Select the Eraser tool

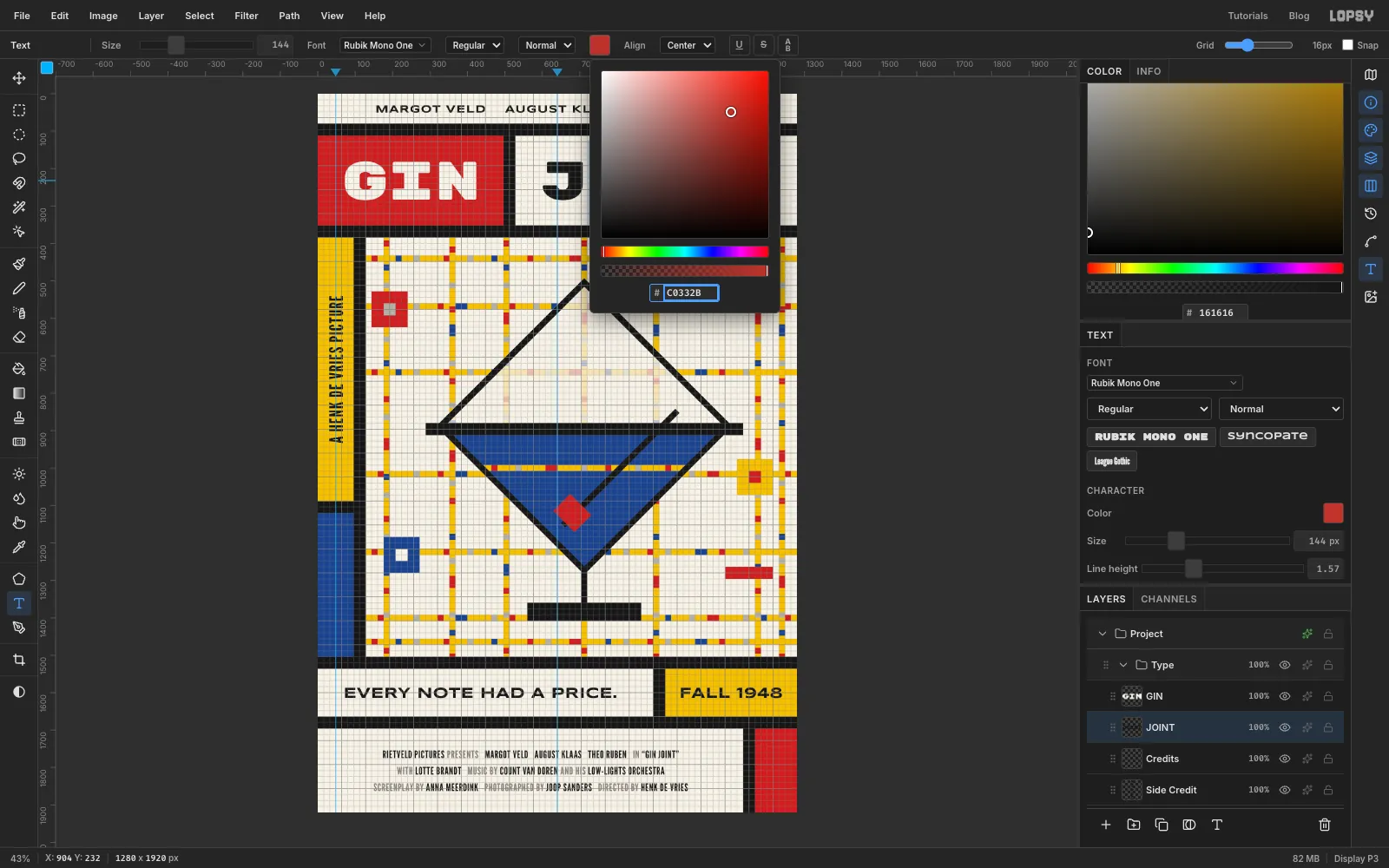click(19, 337)
